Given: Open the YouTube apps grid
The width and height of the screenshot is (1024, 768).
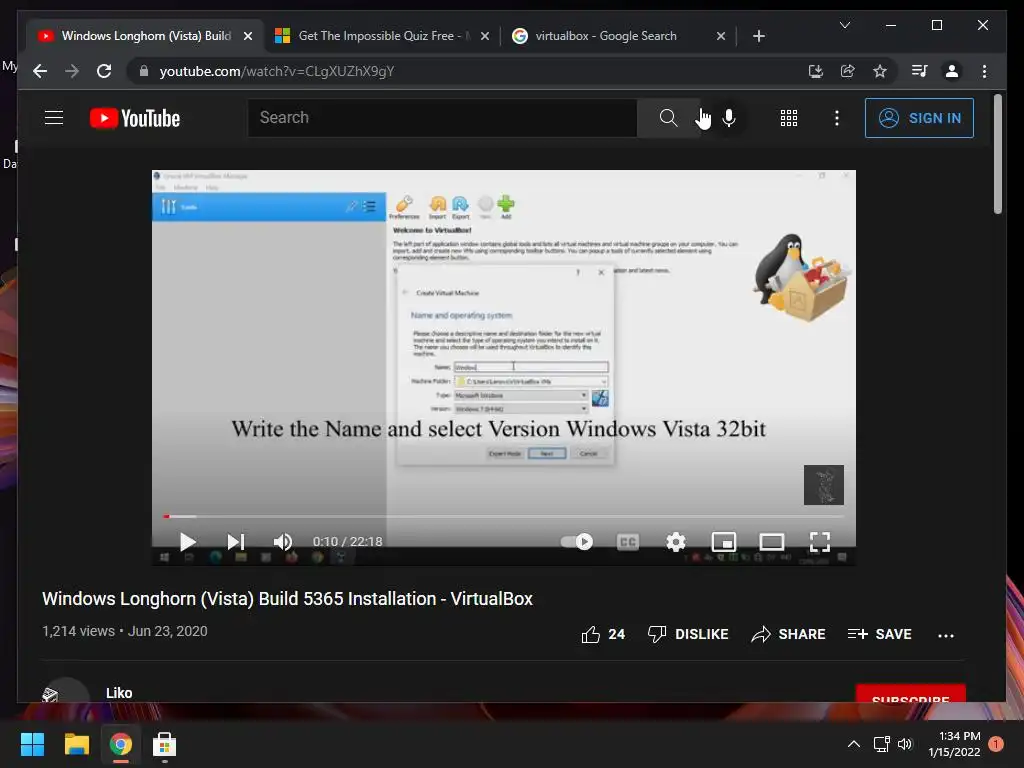Looking at the screenshot, I should (789, 118).
